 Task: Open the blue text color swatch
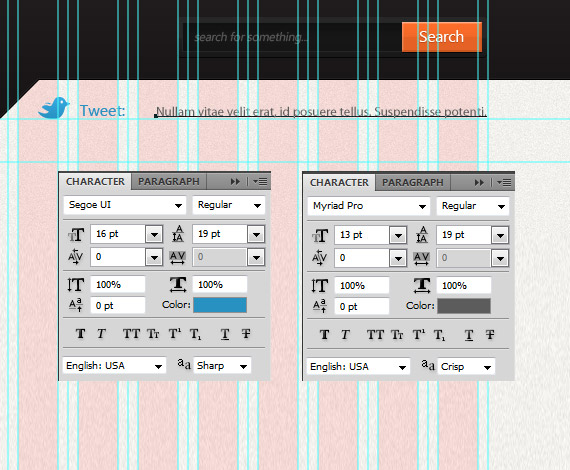pyautogui.click(x=220, y=305)
